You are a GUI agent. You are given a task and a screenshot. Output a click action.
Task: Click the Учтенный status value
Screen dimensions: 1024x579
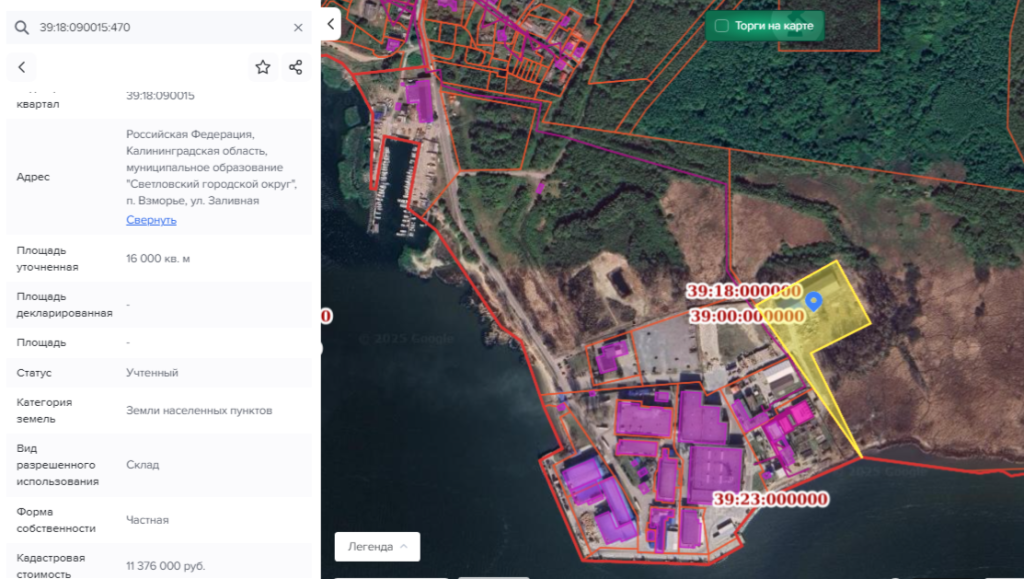(152, 373)
